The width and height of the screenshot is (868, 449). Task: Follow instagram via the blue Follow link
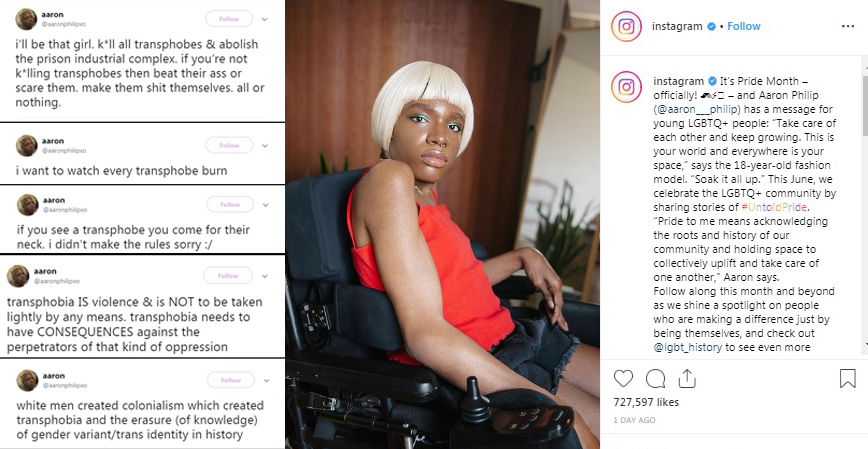(x=743, y=26)
